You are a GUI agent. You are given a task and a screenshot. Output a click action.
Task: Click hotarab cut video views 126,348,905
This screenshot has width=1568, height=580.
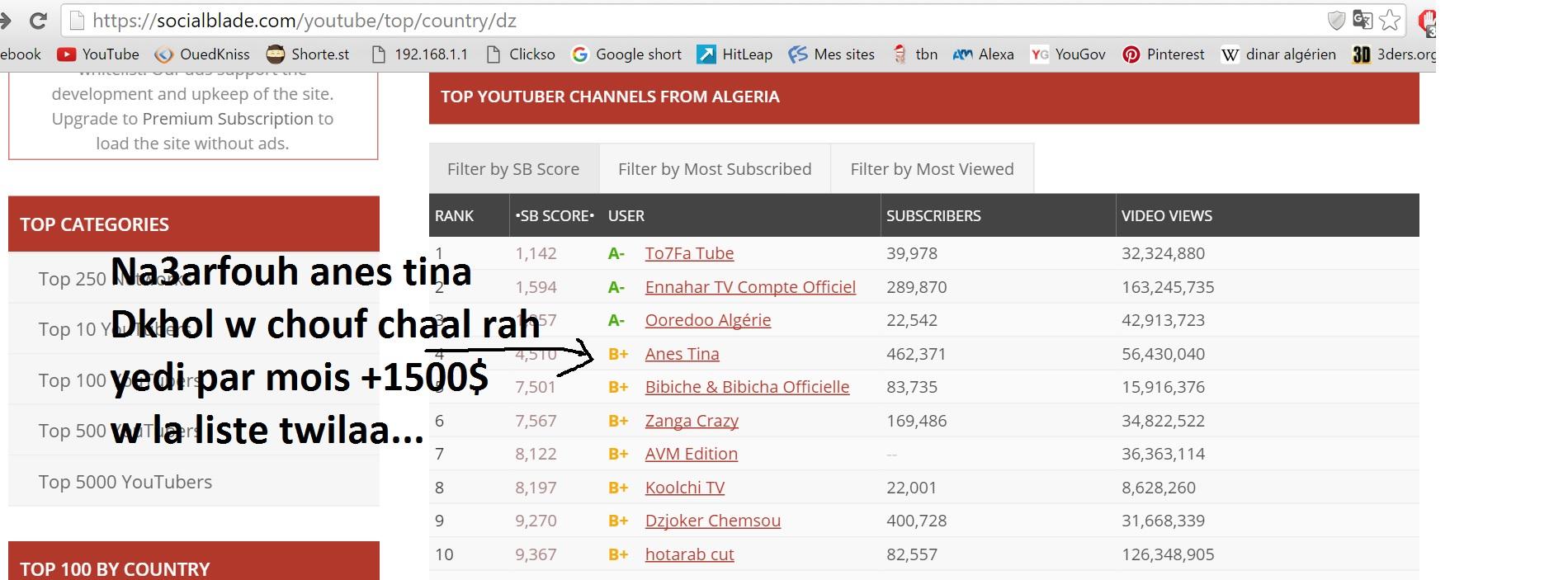[1168, 554]
